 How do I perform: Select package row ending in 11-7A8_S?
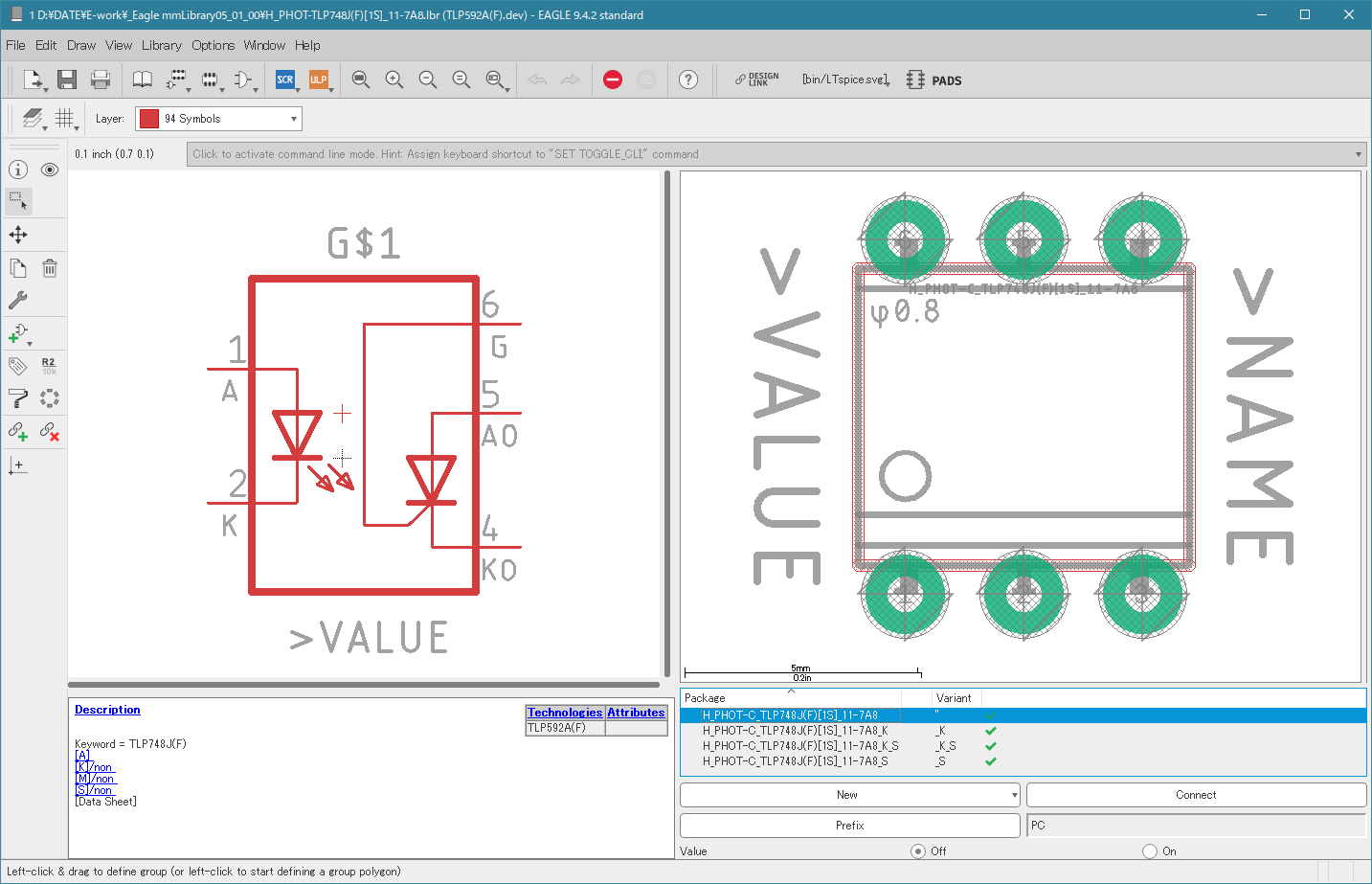pos(1023,761)
